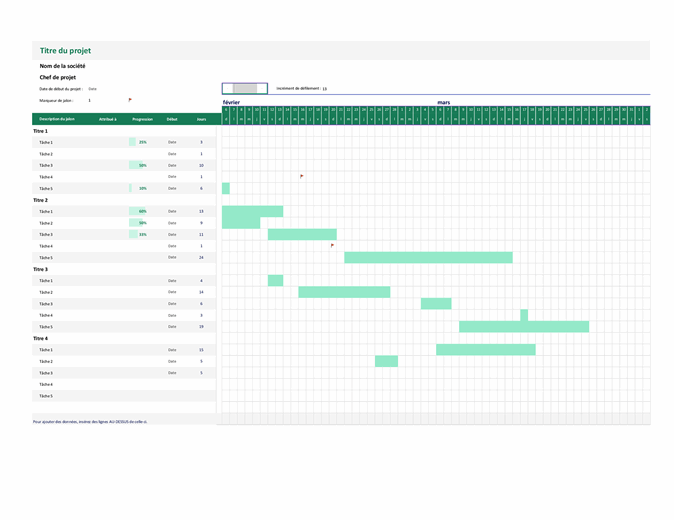Screen dimensions: 675x520
Task: Select the Incrément de défilement value
Action: click(325, 89)
